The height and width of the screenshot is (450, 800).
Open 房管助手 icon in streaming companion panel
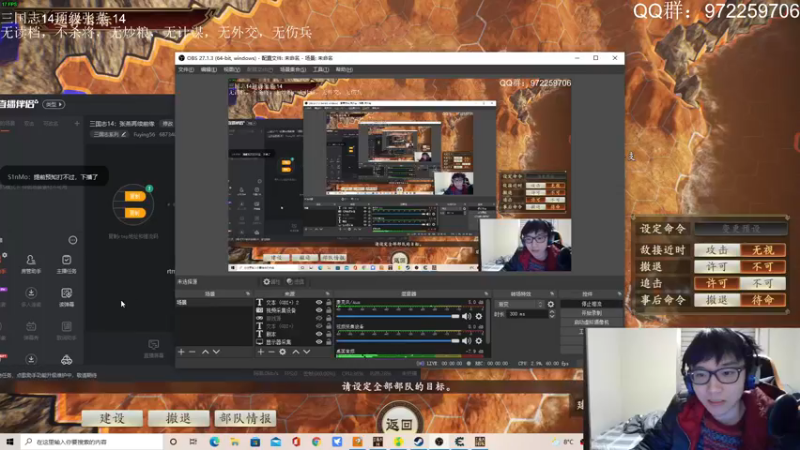[31, 264]
